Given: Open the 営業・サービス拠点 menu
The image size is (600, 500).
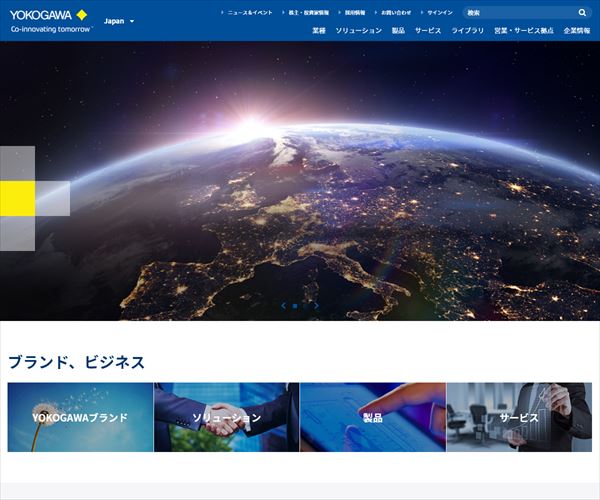Looking at the screenshot, I should coord(524,31).
